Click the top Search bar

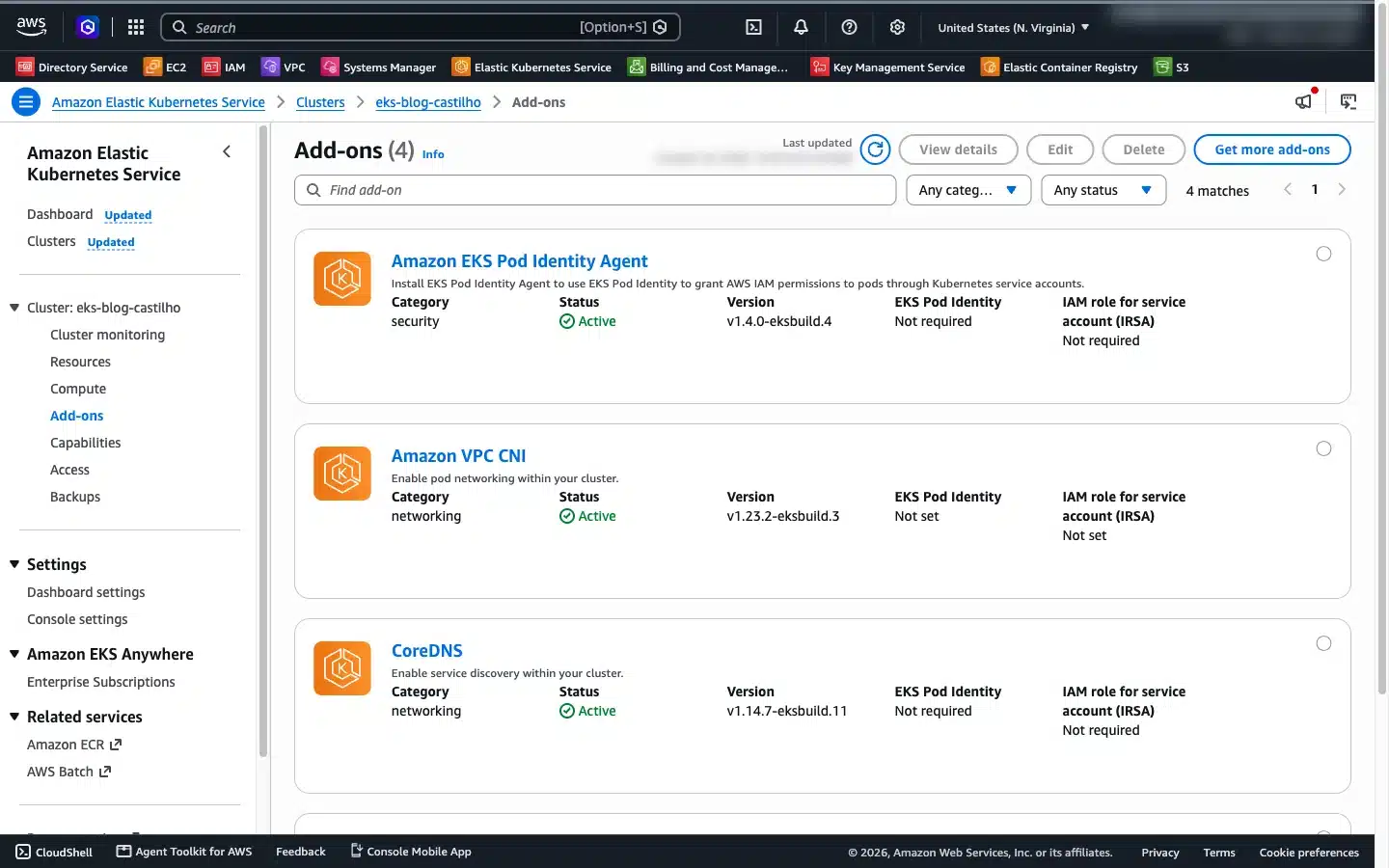[x=421, y=27]
